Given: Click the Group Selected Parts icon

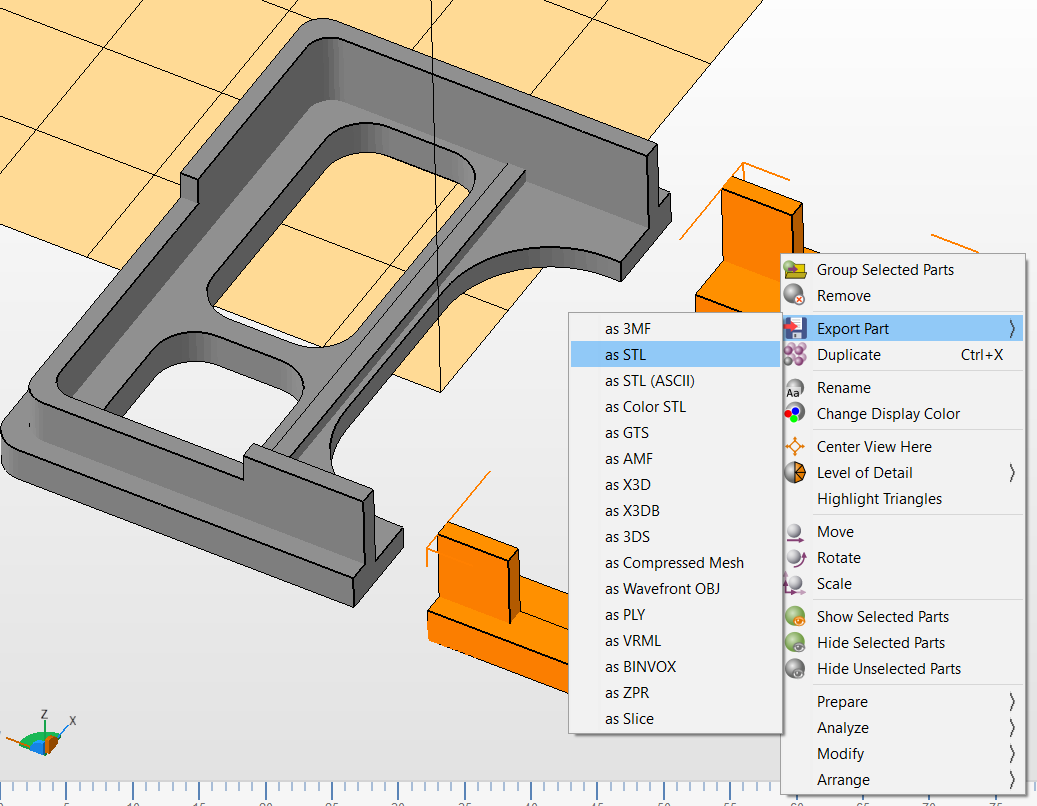Looking at the screenshot, I should [795, 270].
